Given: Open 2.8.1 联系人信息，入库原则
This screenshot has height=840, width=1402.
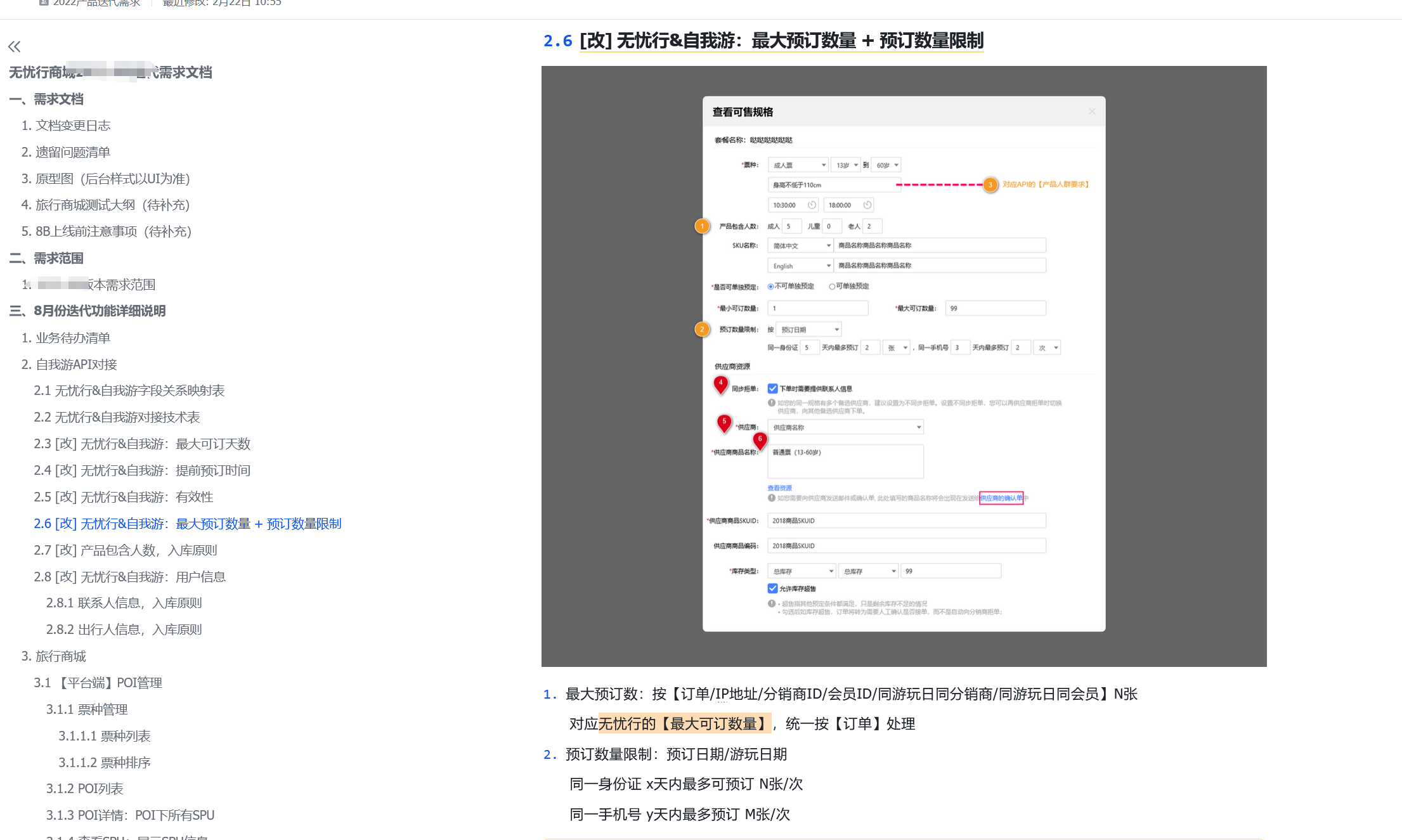Looking at the screenshot, I should 124,603.
